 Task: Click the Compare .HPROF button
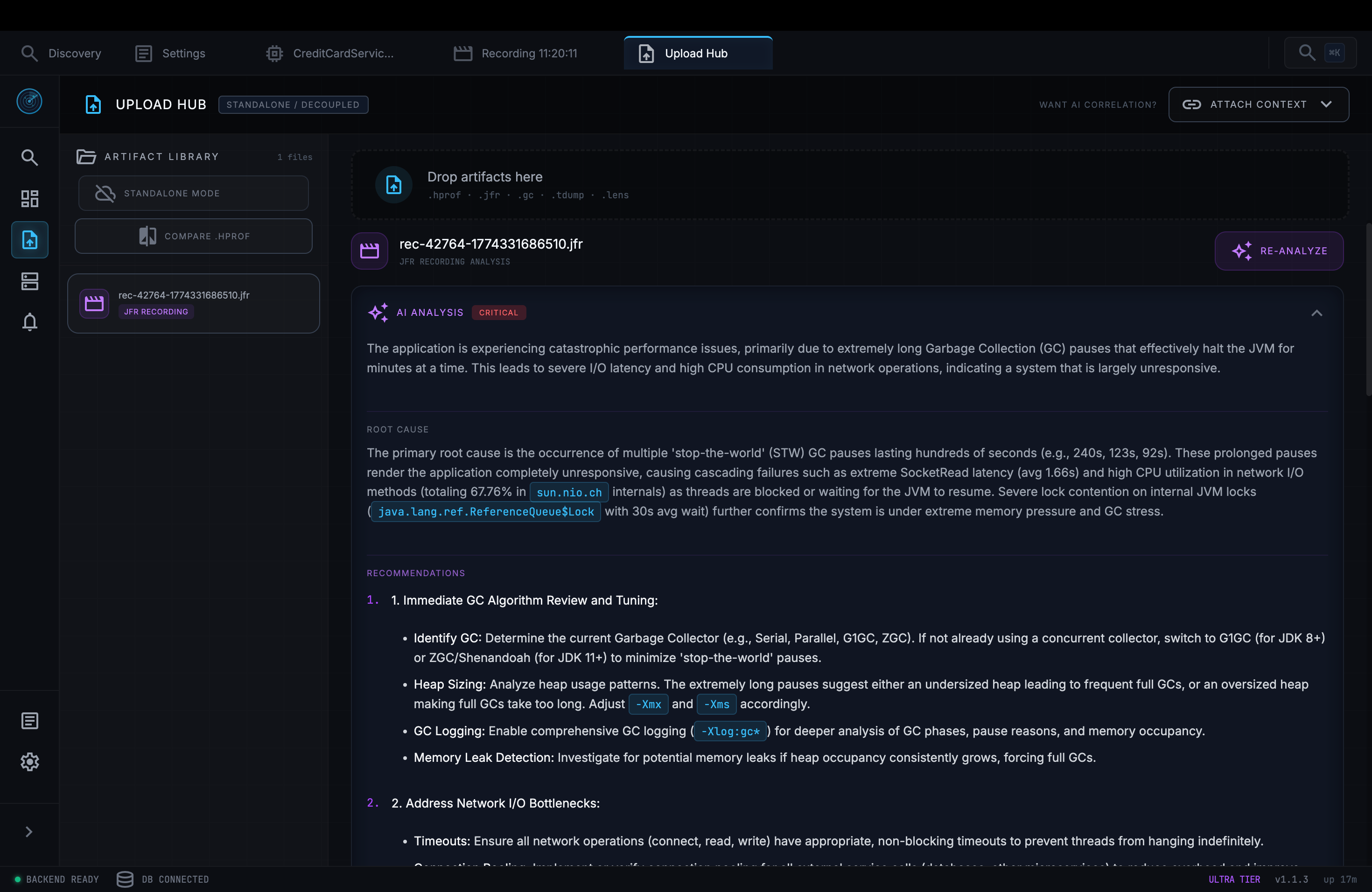coord(193,236)
